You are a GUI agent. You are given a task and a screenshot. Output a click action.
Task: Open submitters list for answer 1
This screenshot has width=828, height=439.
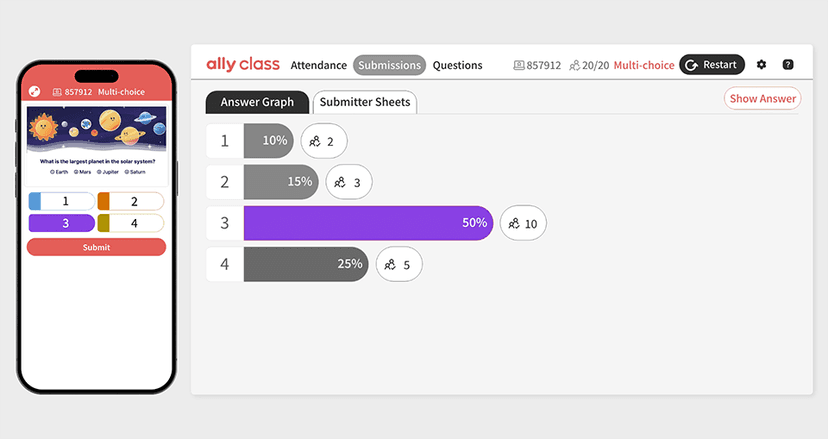pyautogui.click(x=323, y=141)
